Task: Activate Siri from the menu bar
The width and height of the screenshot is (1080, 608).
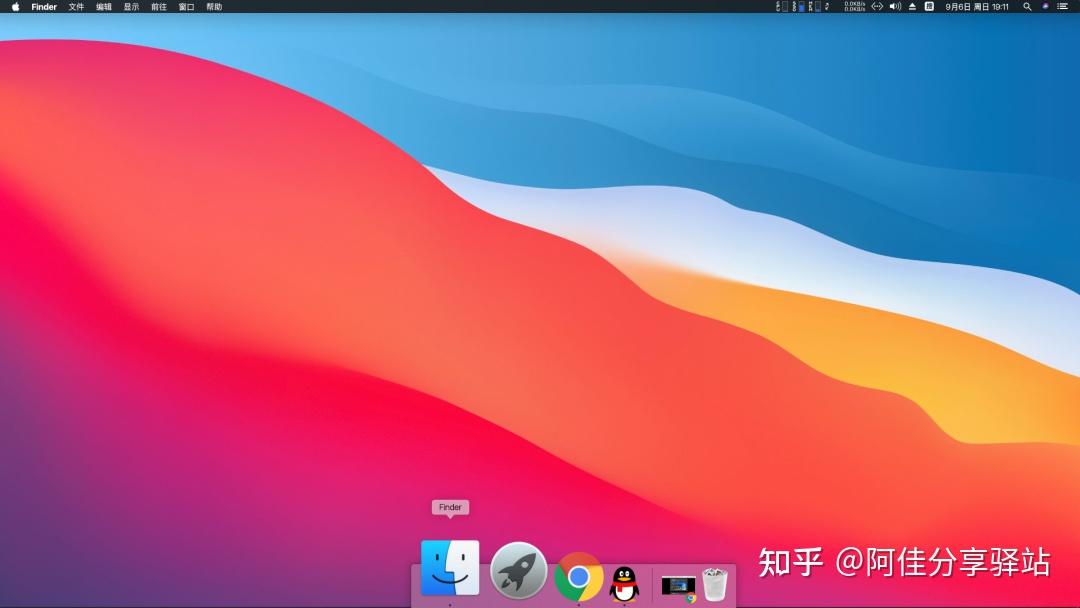Action: [1045, 7]
